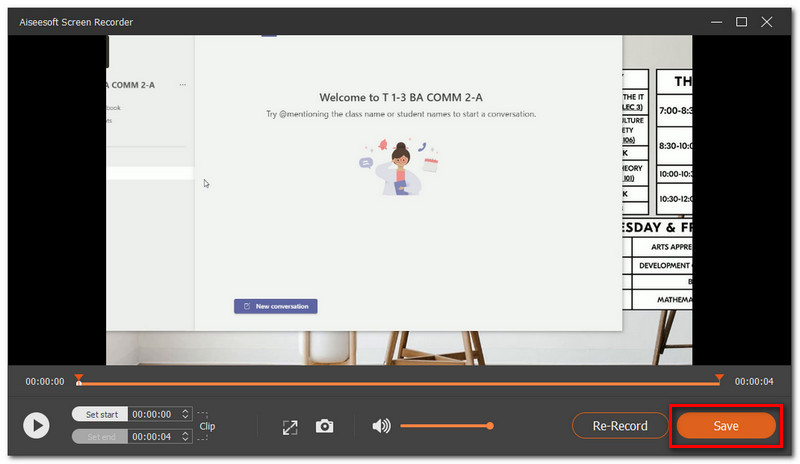The width and height of the screenshot is (800, 464).
Task: Click the Set end button
Action: point(101,437)
